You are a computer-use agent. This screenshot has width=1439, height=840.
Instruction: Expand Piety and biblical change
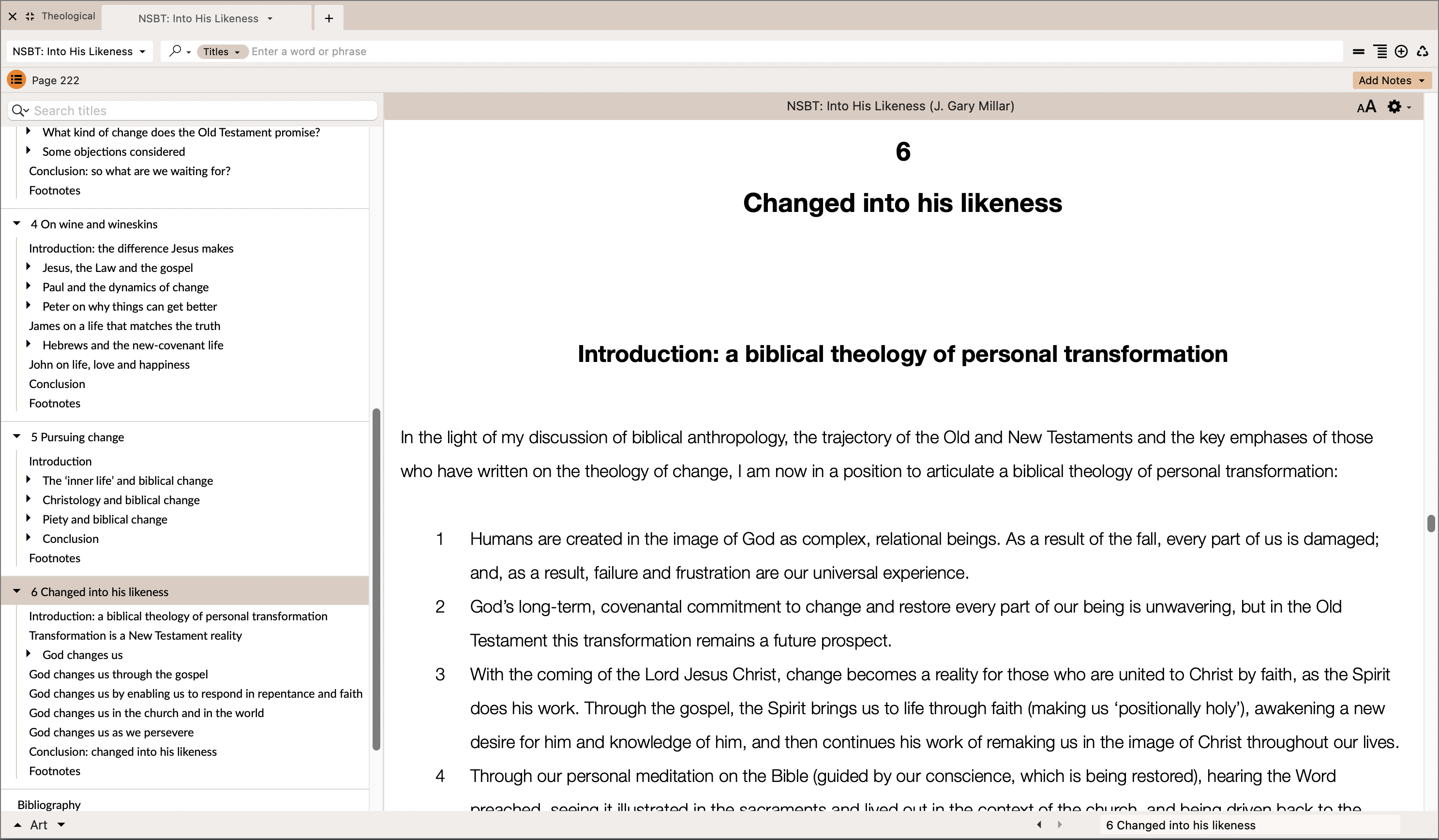[x=29, y=519]
